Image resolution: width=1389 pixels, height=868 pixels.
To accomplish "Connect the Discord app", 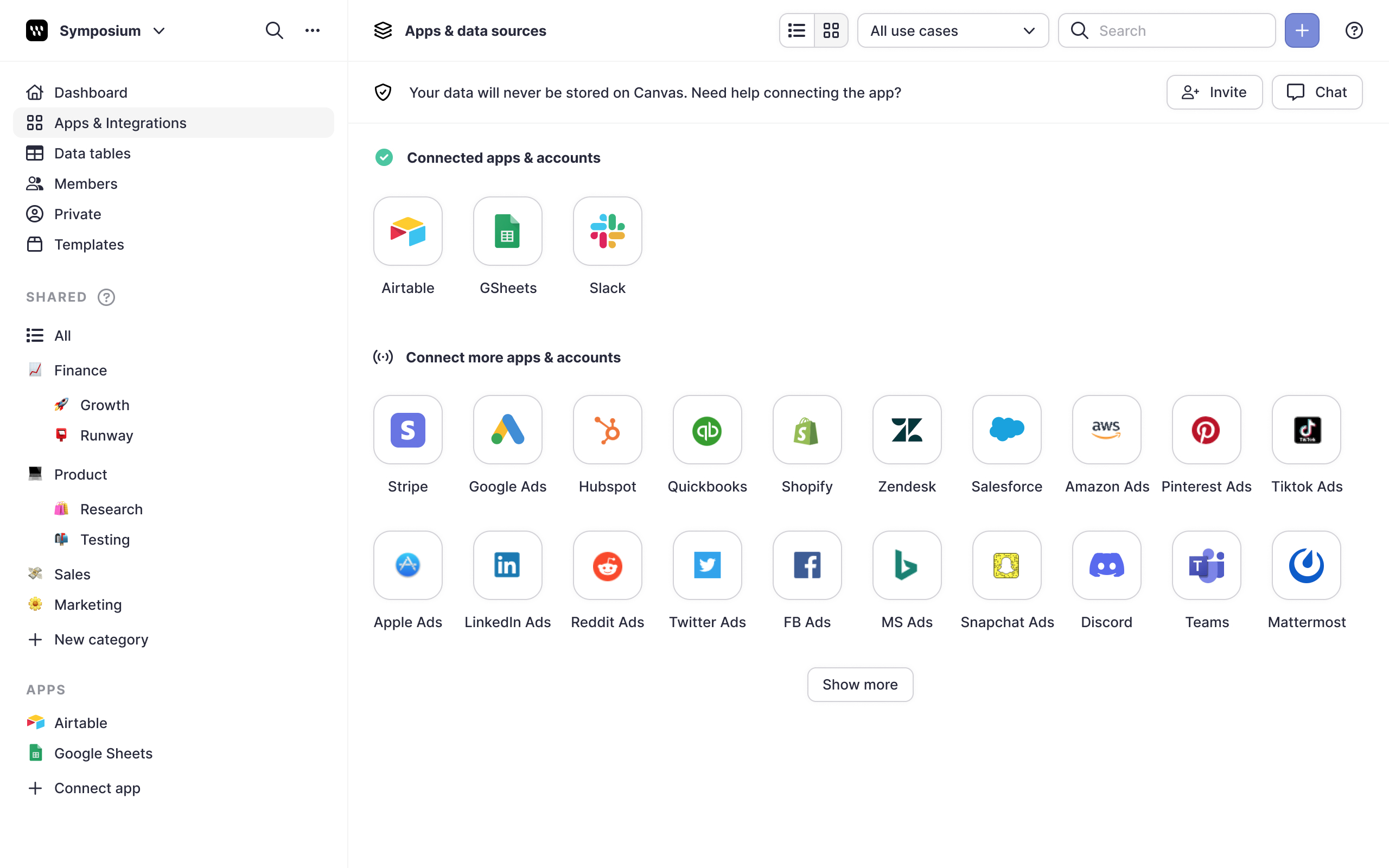I will click(x=1107, y=565).
